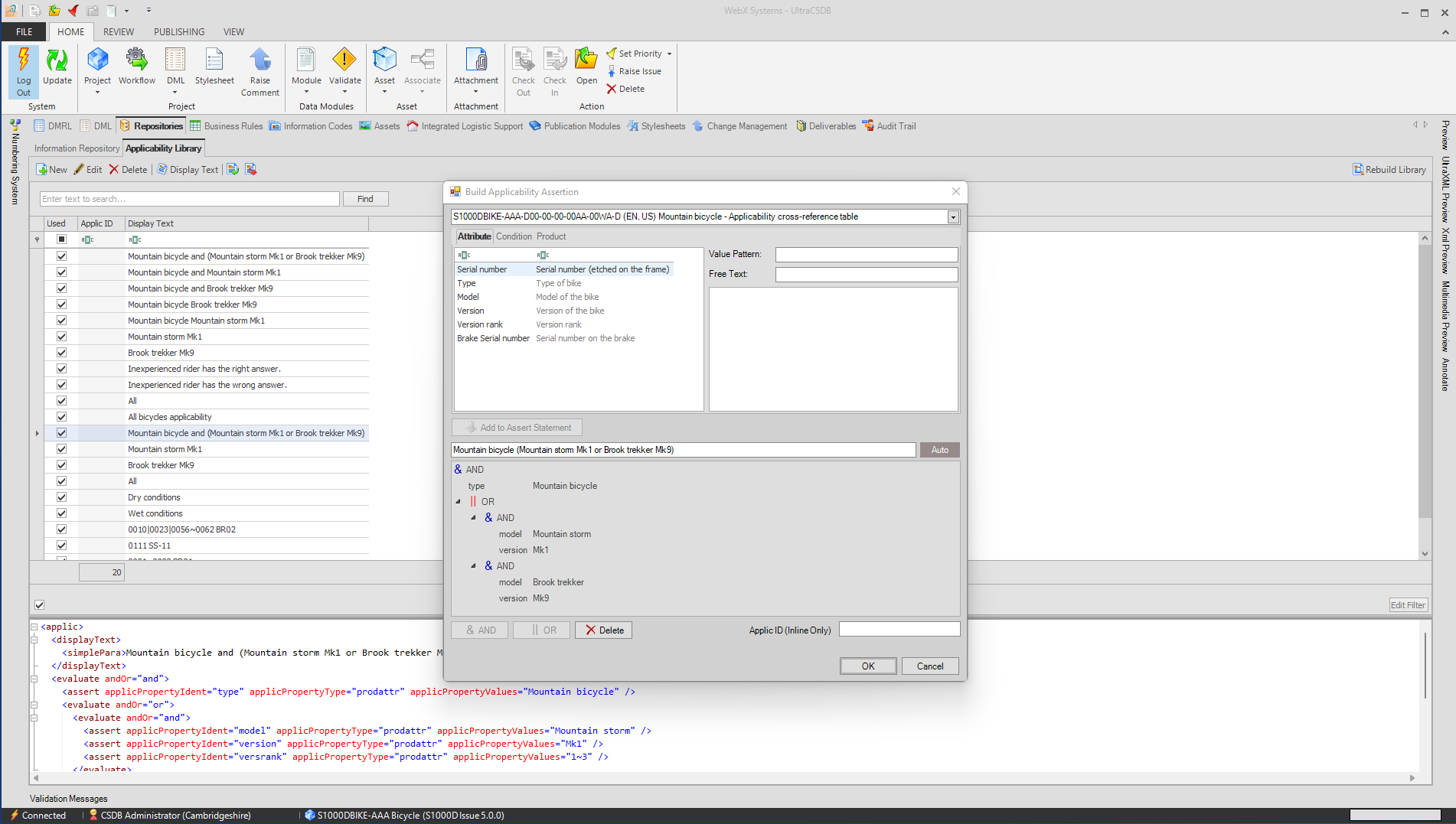Open the FILE menu
1456x824 pixels.
24,32
